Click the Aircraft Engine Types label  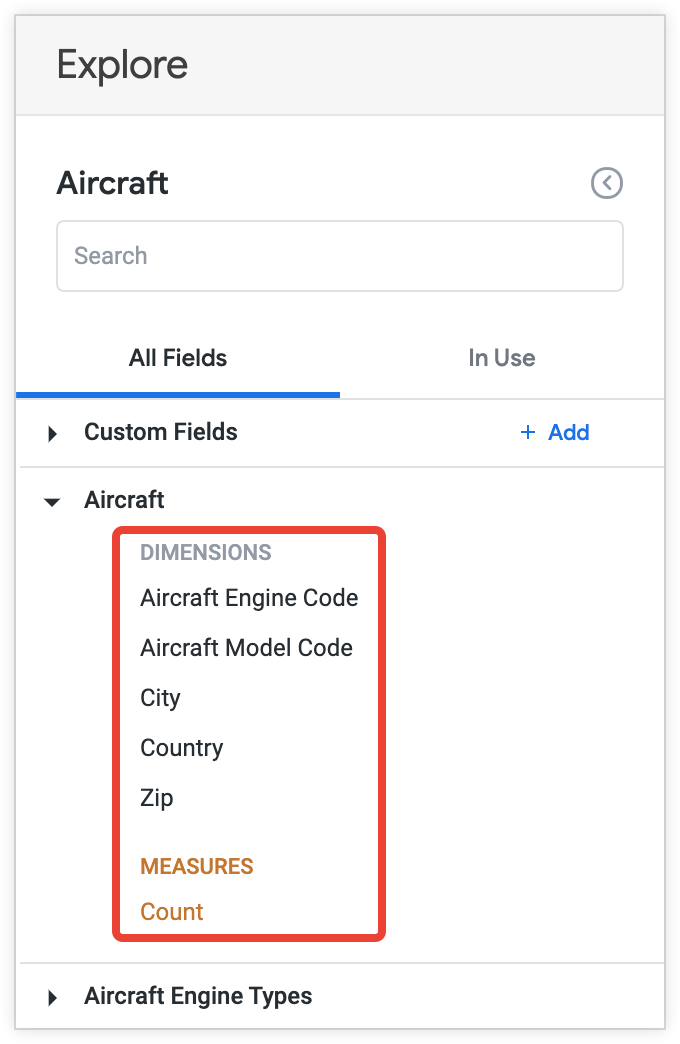[198, 996]
